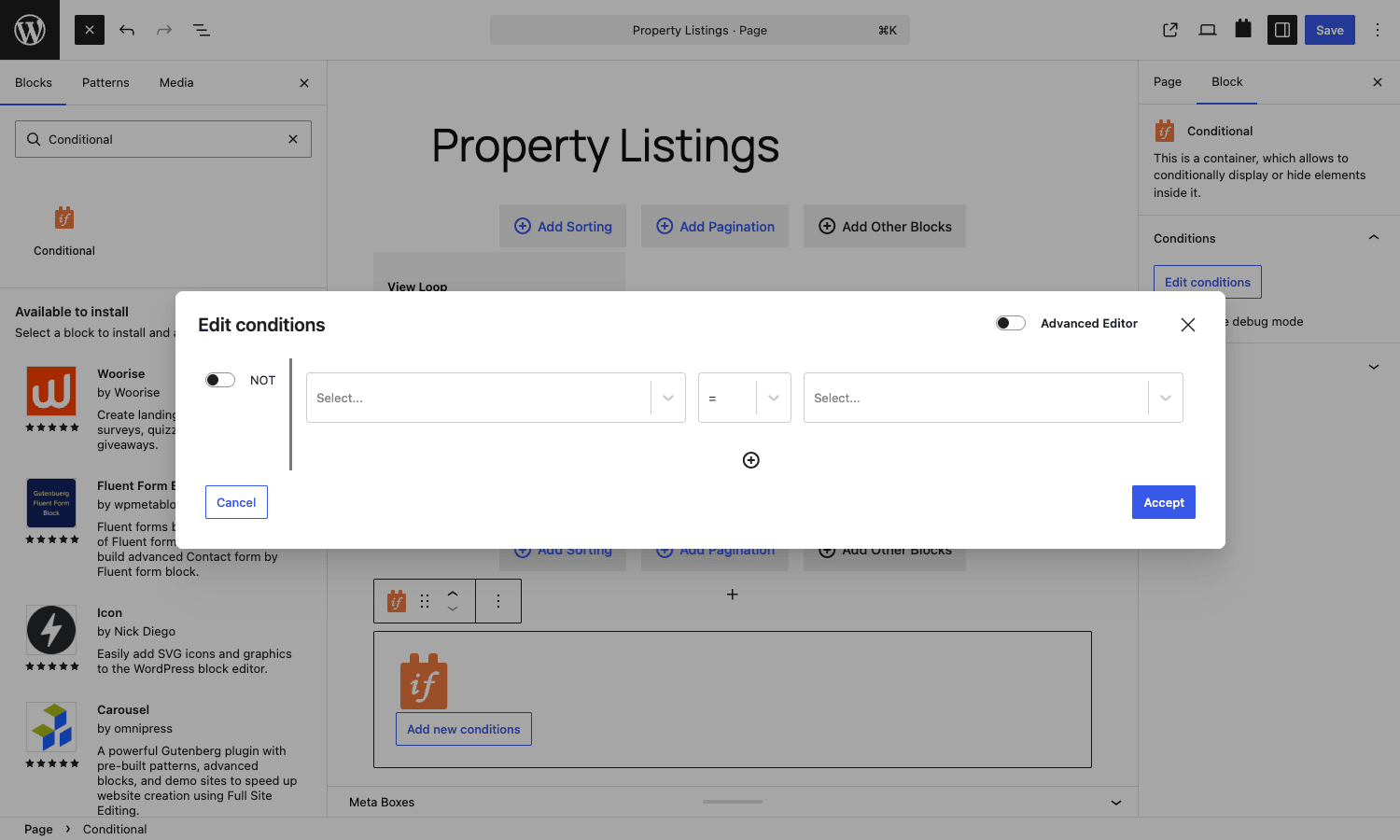Image resolution: width=1400 pixels, height=840 pixels.
Task: Open the first Select... condition dropdown
Action: pyautogui.click(x=496, y=398)
